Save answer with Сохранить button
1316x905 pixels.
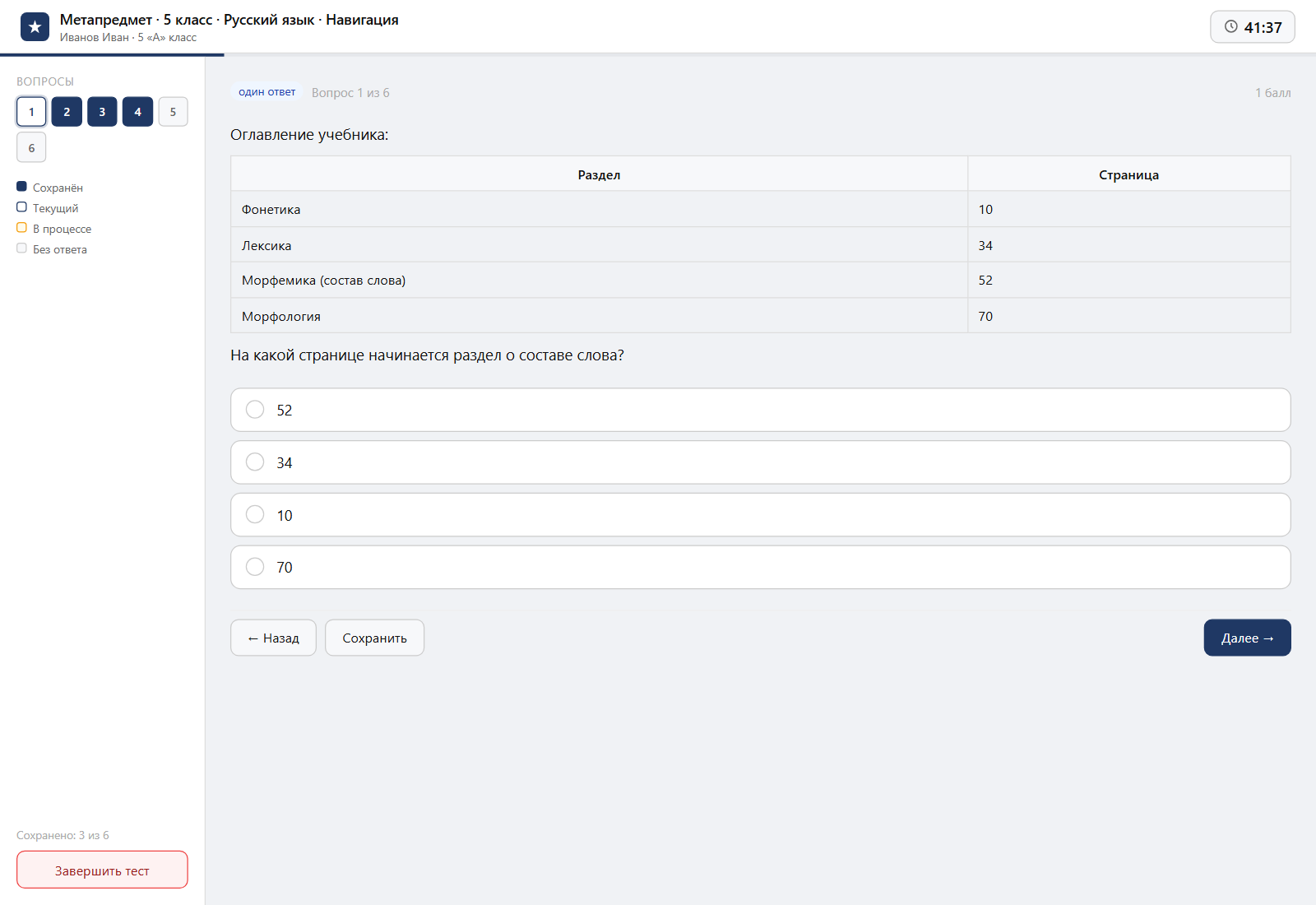[374, 638]
